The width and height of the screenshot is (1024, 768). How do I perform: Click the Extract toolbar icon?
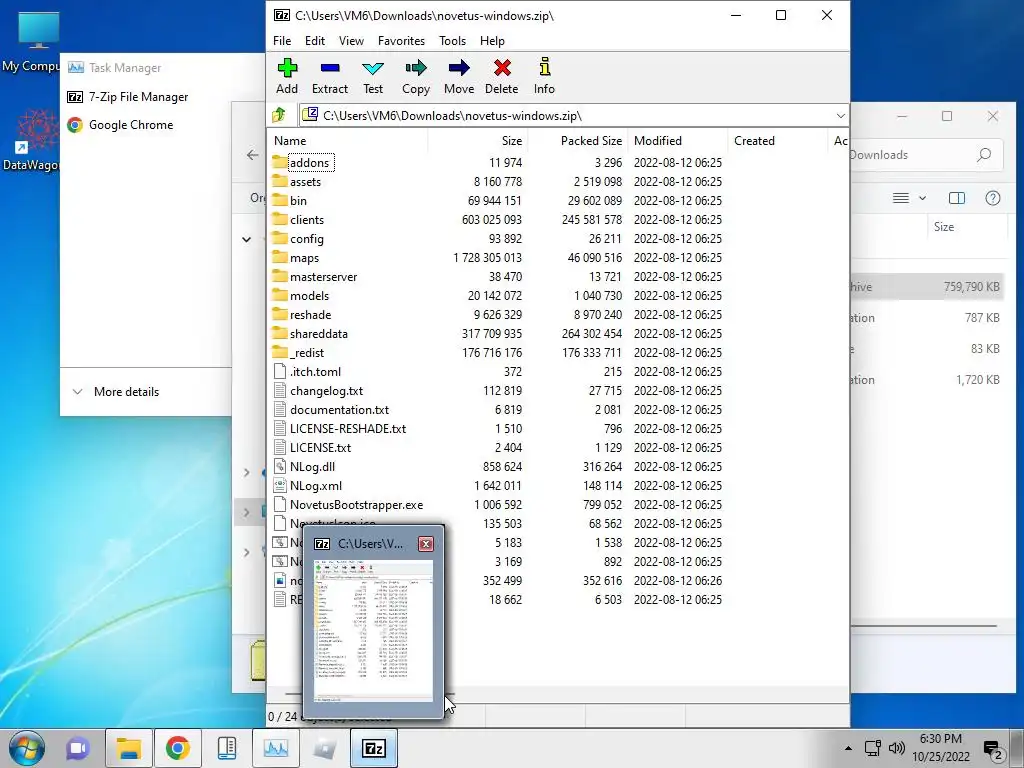330,76
